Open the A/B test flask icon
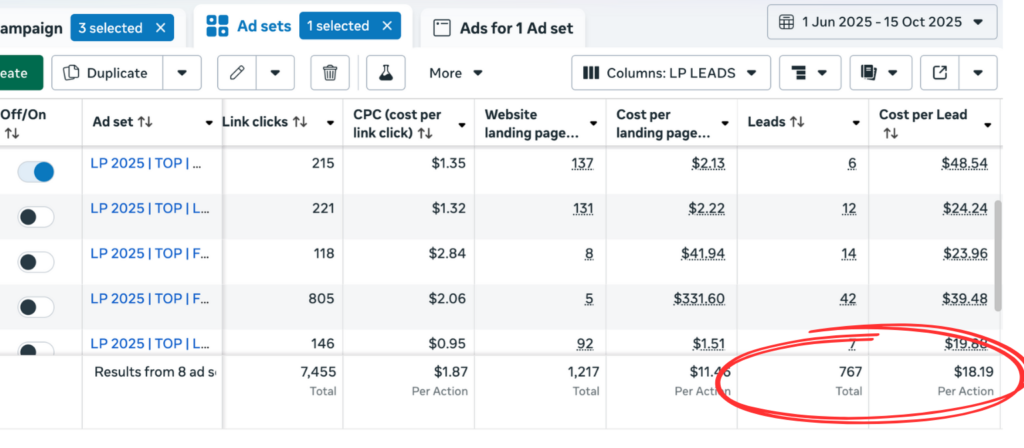This screenshot has width=1024, height=448. click(385, 73)
